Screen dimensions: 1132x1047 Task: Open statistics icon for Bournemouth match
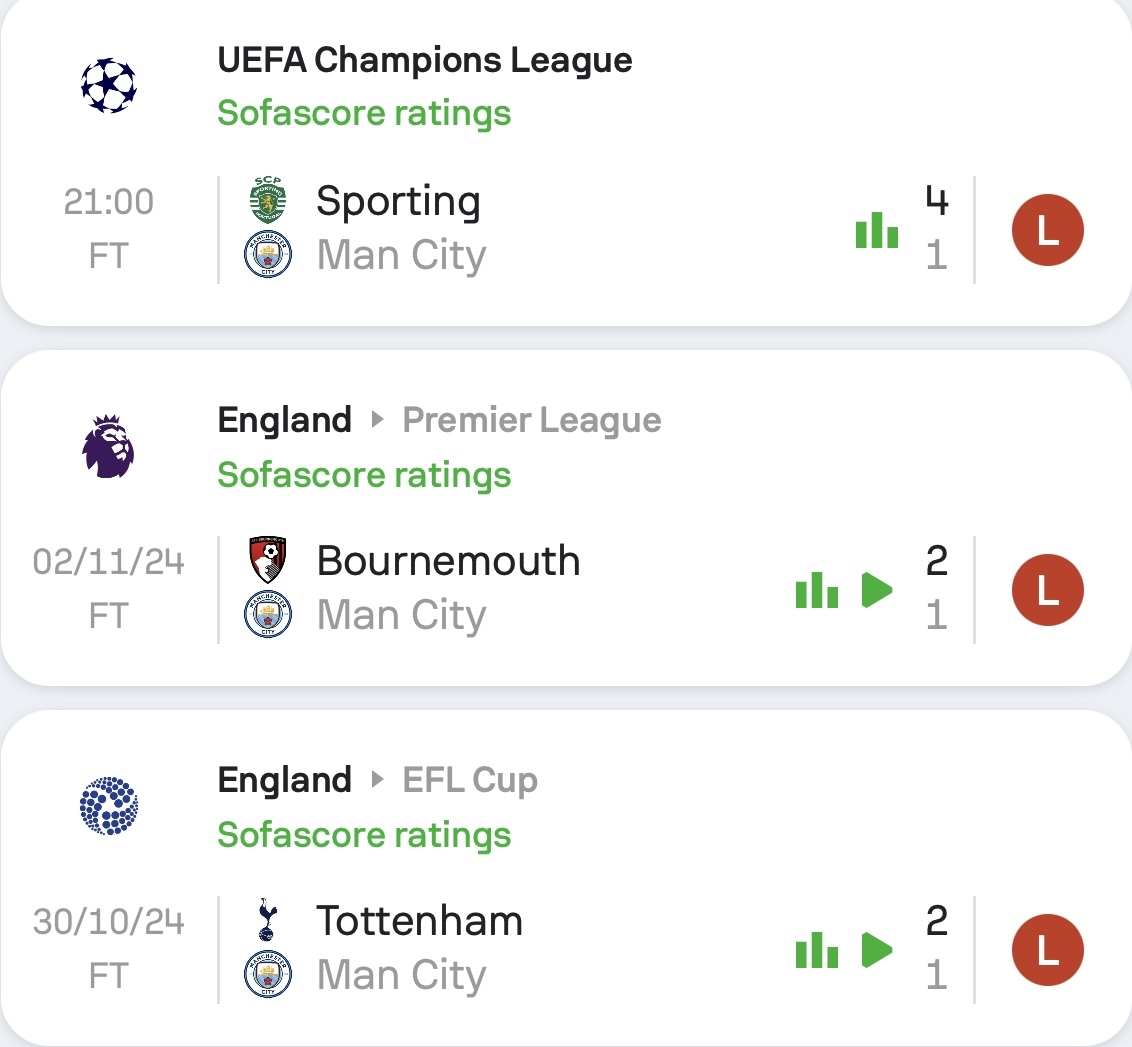pos(817,590)
